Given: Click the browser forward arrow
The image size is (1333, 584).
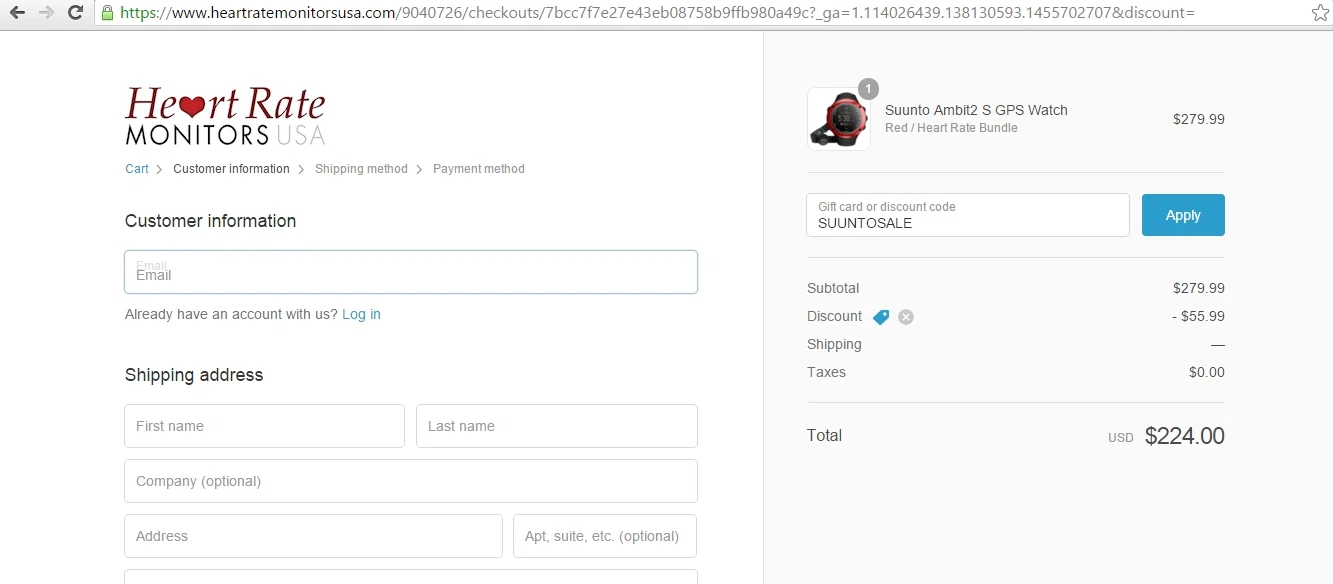Looking at the screenshot, I should 46,13.
